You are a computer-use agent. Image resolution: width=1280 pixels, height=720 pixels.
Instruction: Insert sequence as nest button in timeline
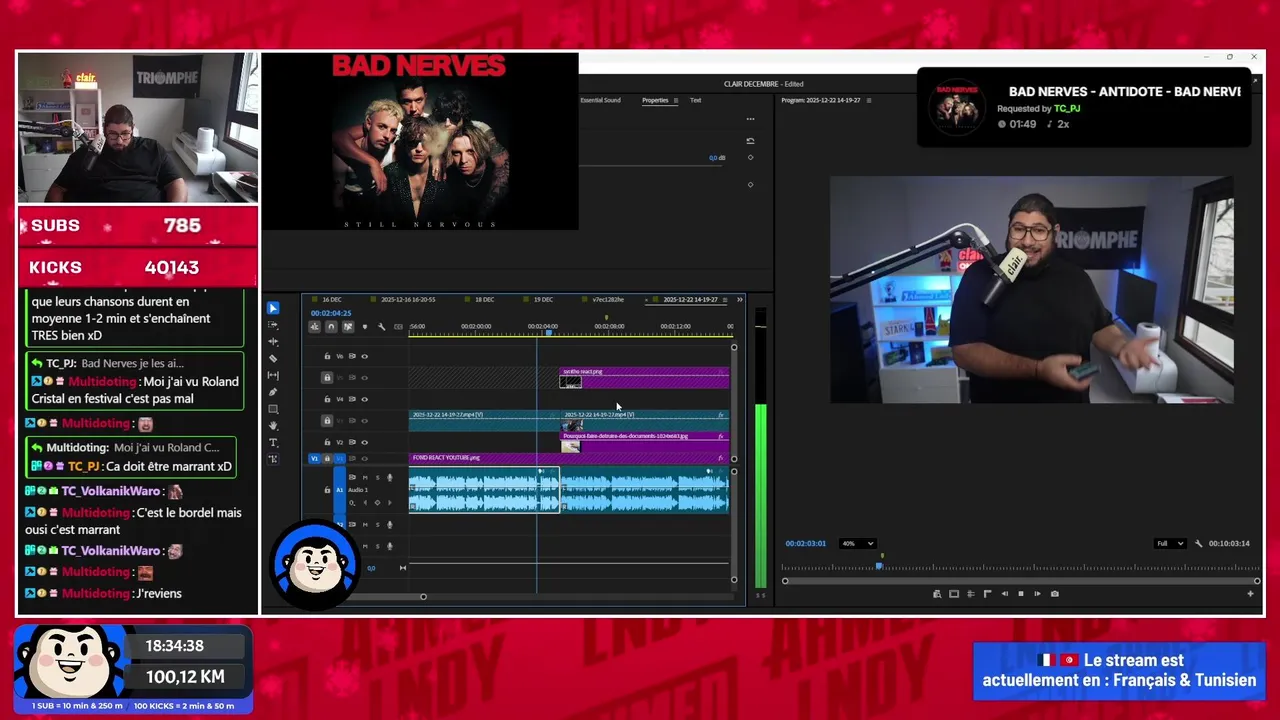pyautogui.click(x=314, y=327)
